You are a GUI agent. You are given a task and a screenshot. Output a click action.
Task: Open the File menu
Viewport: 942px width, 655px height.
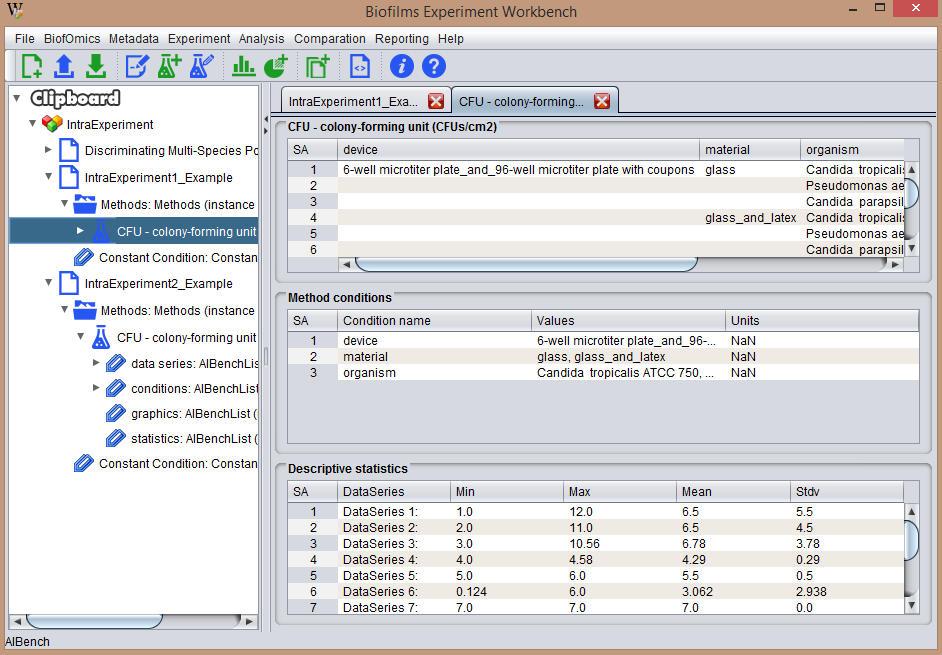tap(25, 38)
